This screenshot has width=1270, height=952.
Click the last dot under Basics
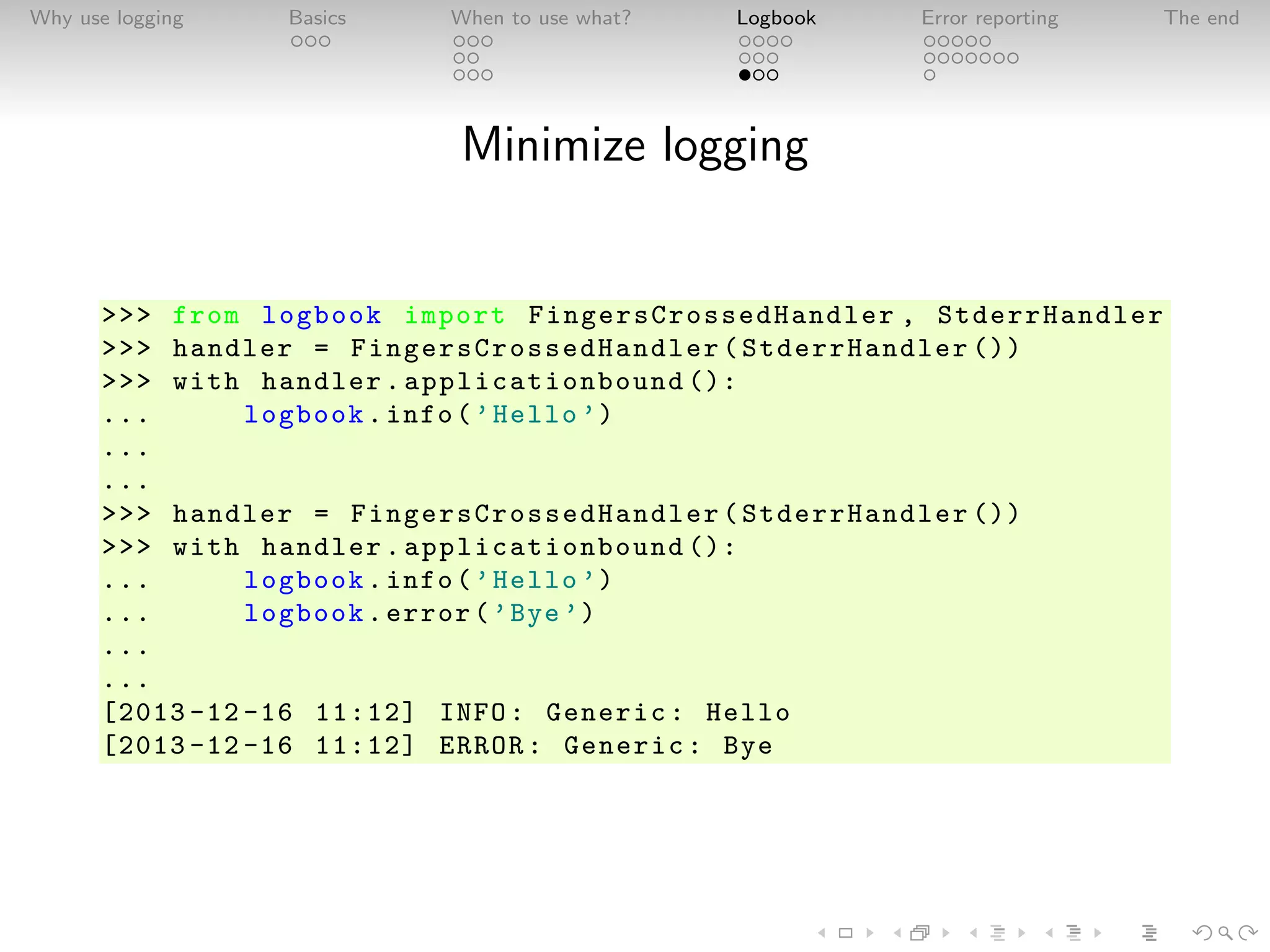[325, 42]
